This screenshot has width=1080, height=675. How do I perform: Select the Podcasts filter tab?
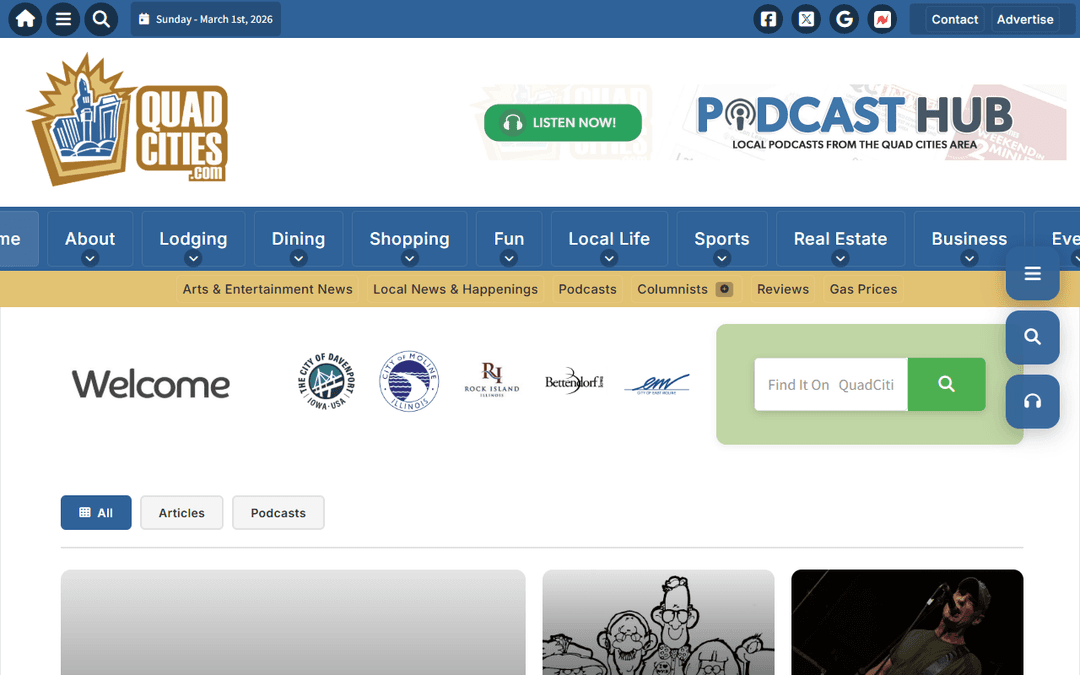(278, 512)
